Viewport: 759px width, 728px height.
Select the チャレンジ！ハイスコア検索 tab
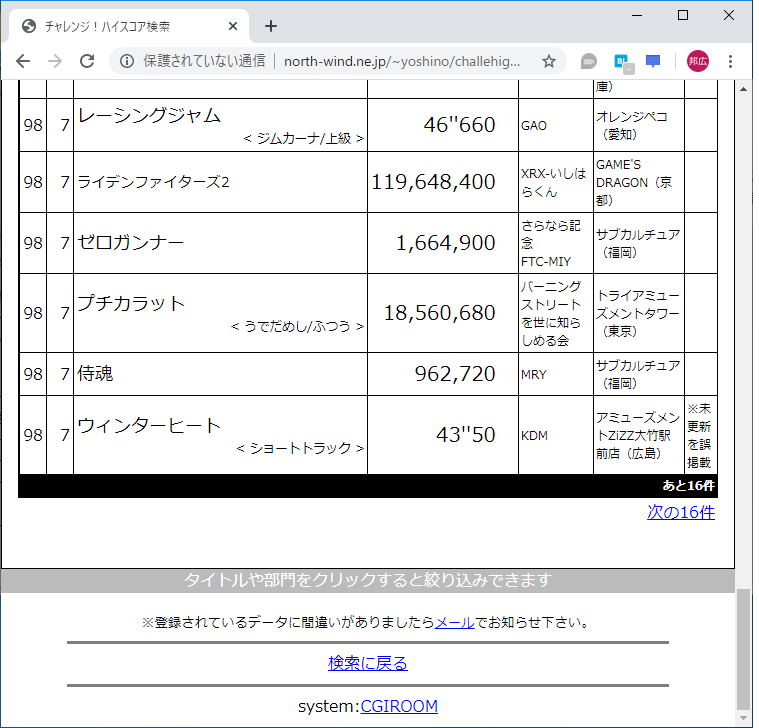pos(126,26)
